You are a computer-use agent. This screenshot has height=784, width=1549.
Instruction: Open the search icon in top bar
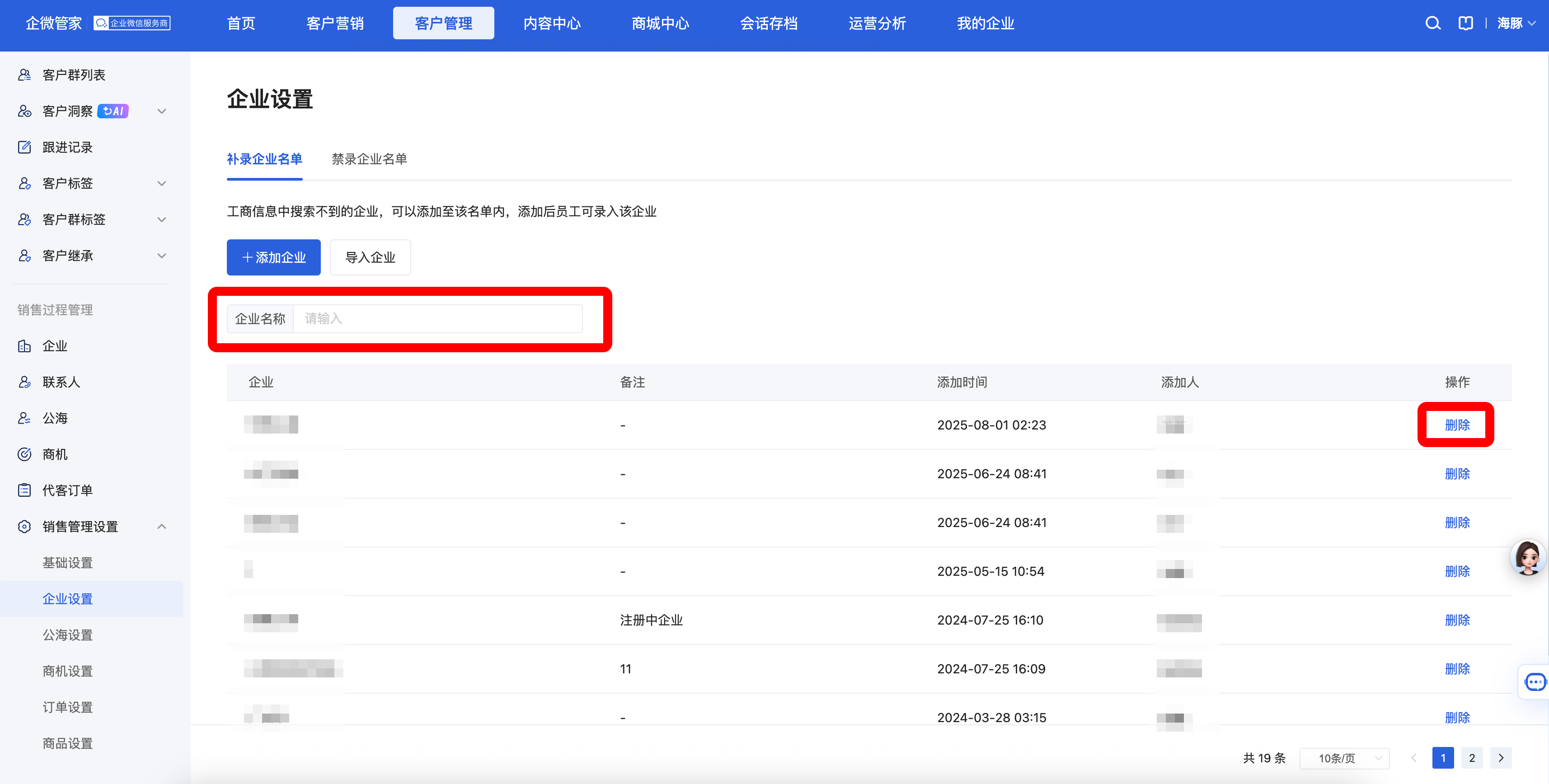pos(1432,23)
